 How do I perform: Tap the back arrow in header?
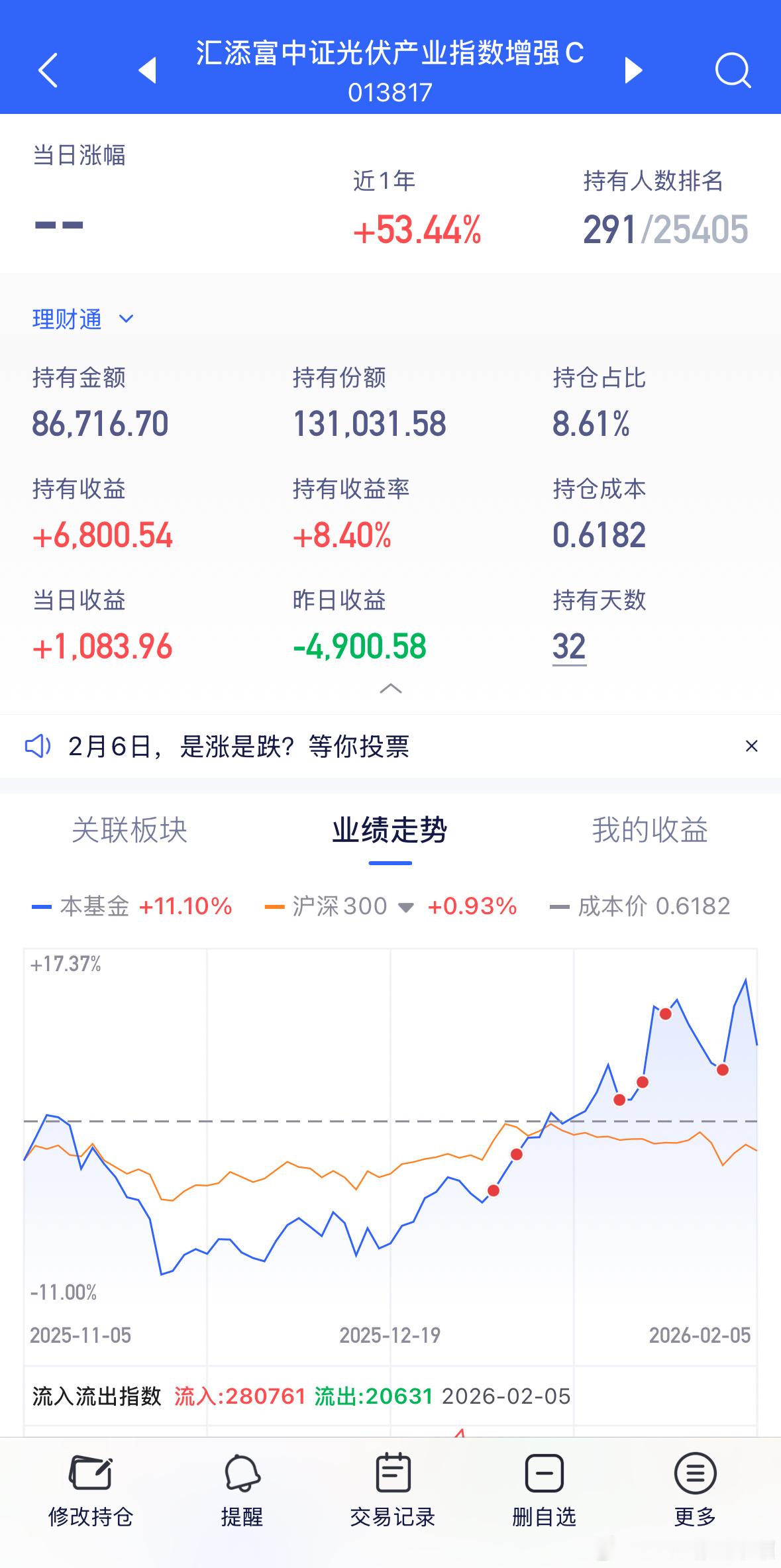(48, 70)
